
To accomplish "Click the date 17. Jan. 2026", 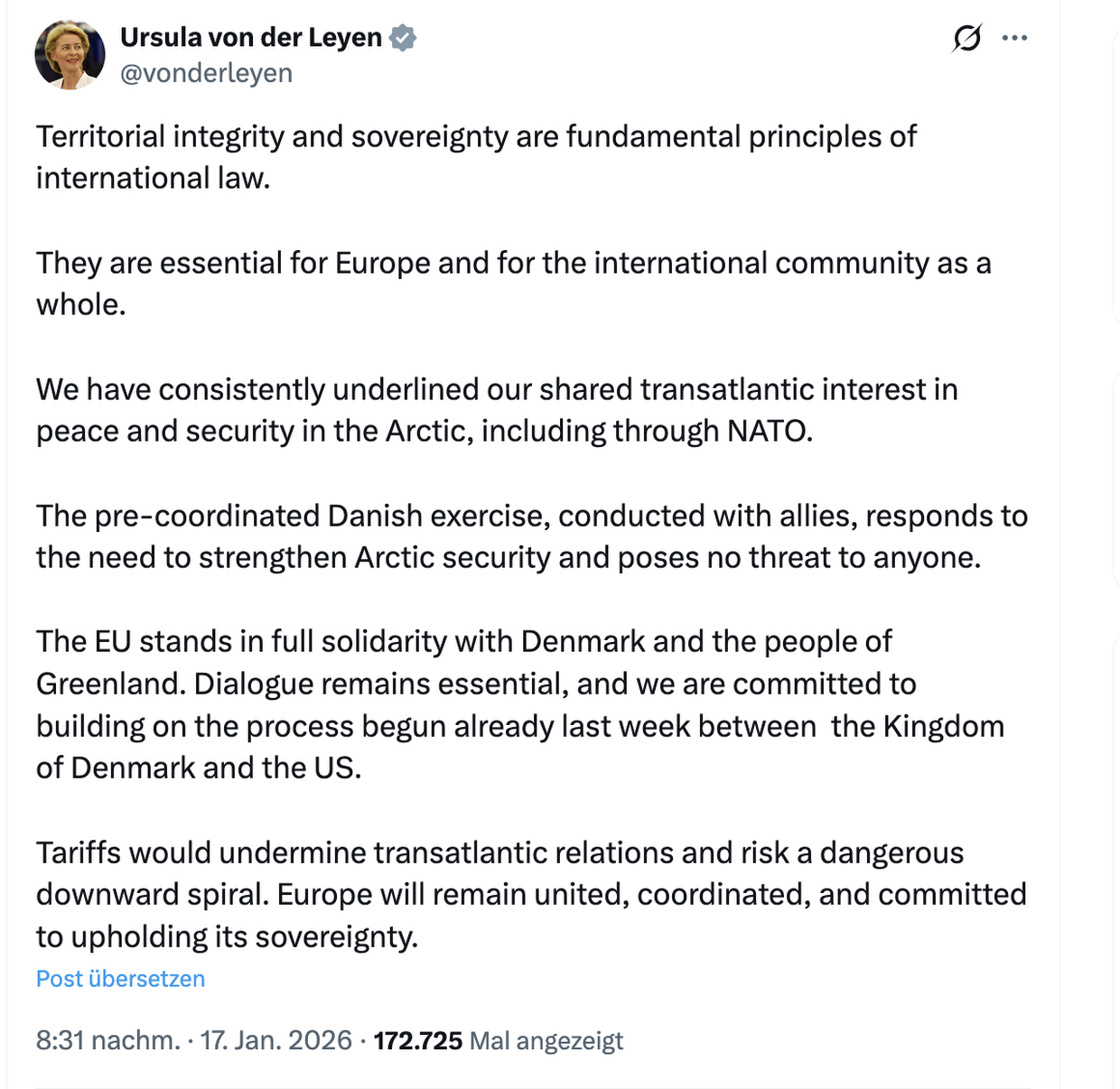I will tap(275, 1040).
